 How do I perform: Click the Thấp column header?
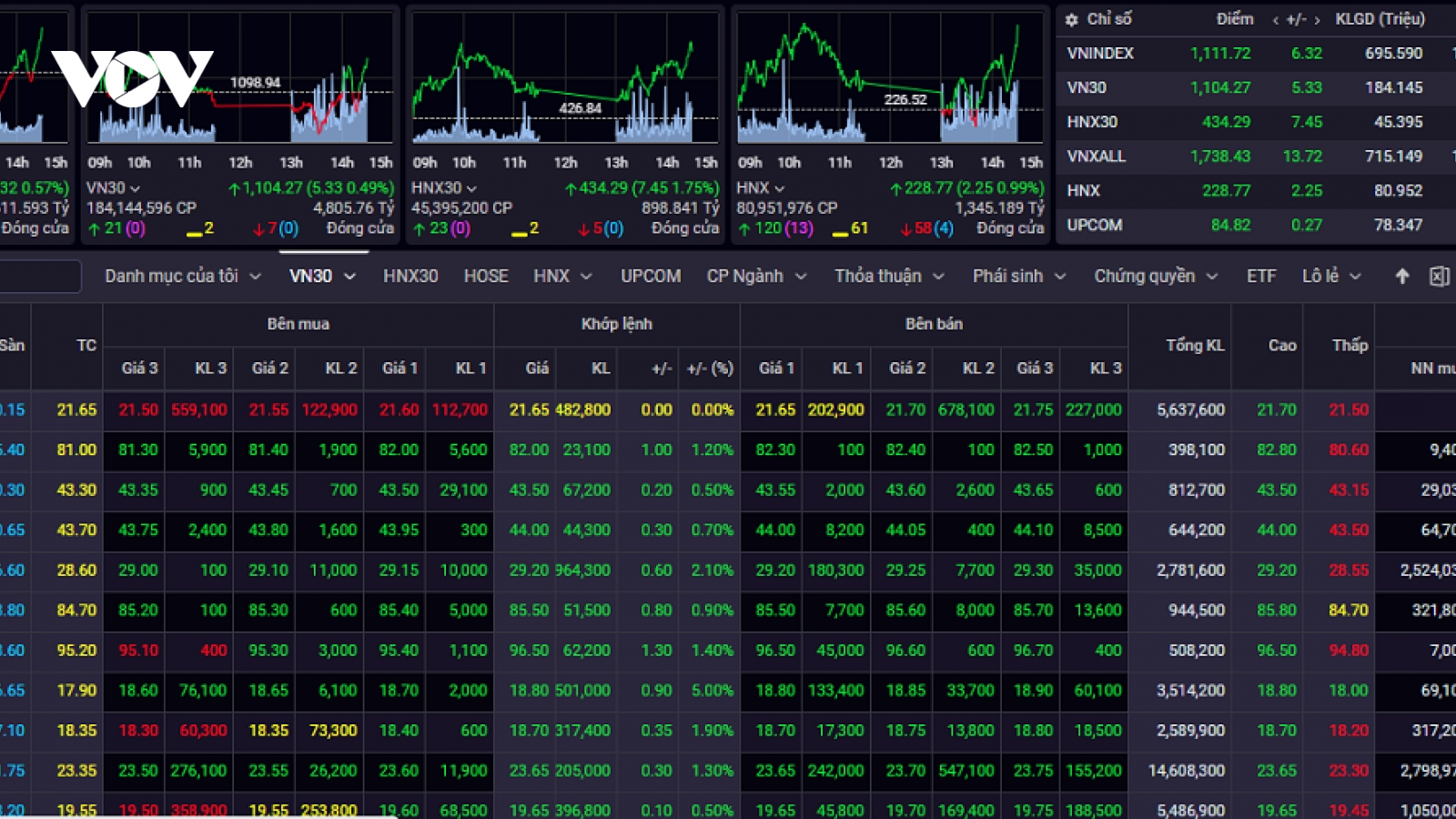pos(1350,345)
